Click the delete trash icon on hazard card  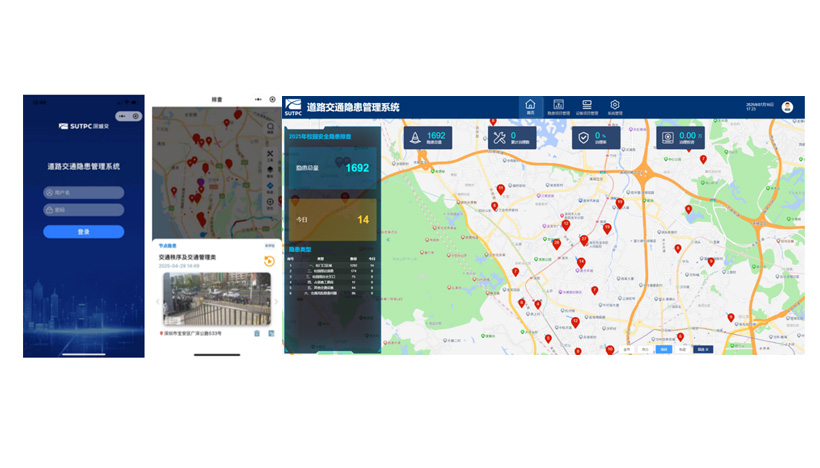coord(257,333)
